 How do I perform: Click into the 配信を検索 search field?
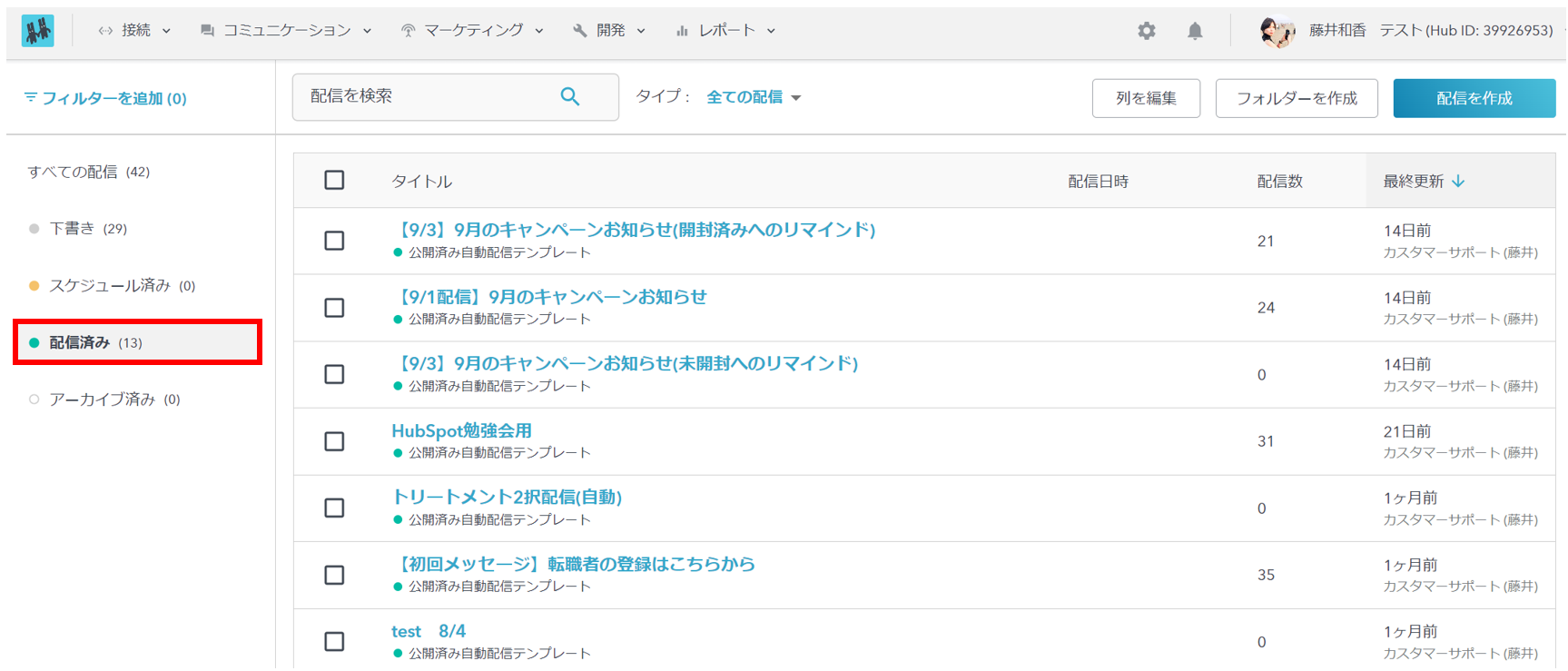coord(427,96)
